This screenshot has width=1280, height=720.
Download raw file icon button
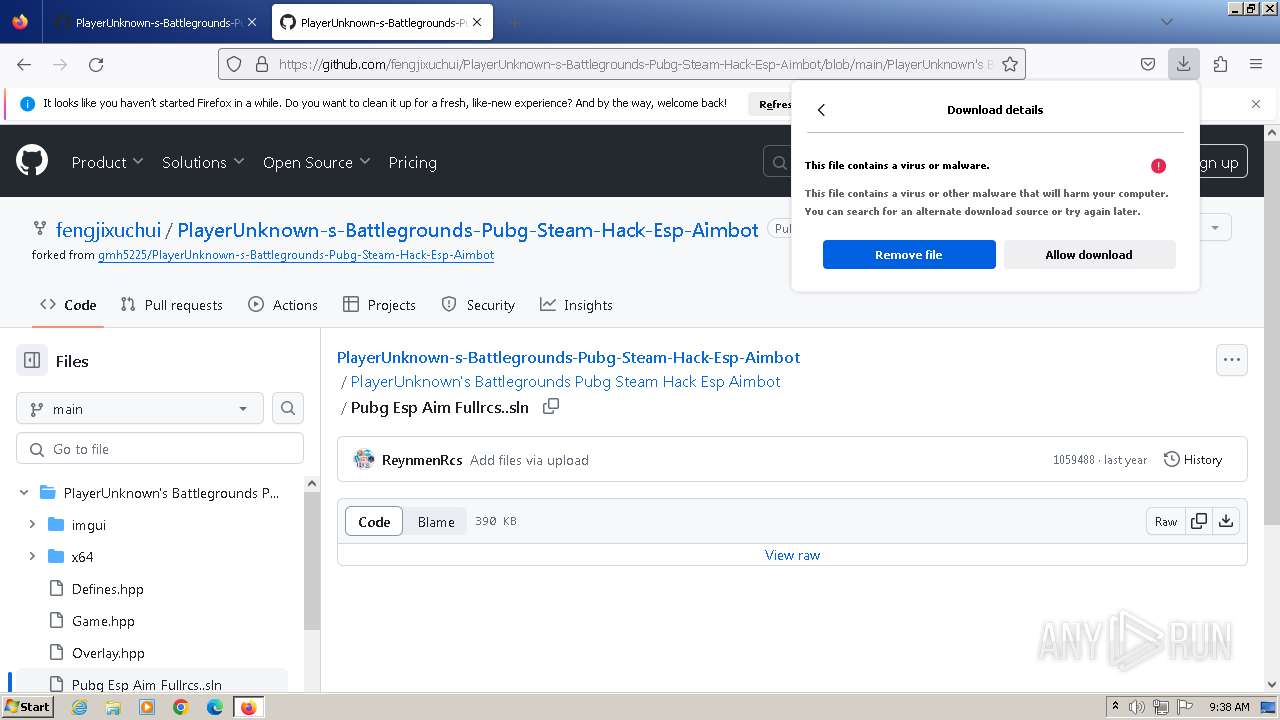[1226, 521]
